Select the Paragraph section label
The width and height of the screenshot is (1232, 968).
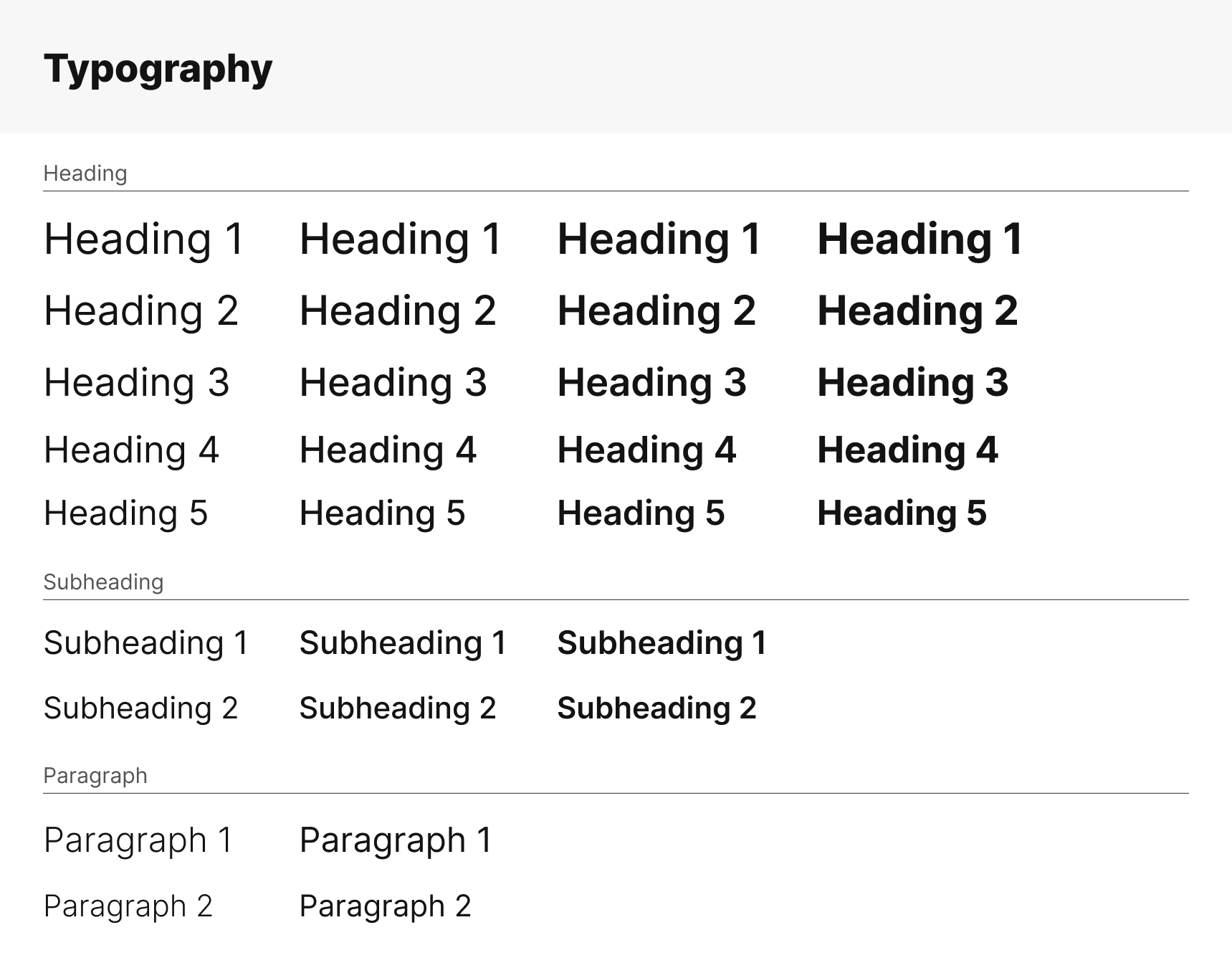point(95,776)
